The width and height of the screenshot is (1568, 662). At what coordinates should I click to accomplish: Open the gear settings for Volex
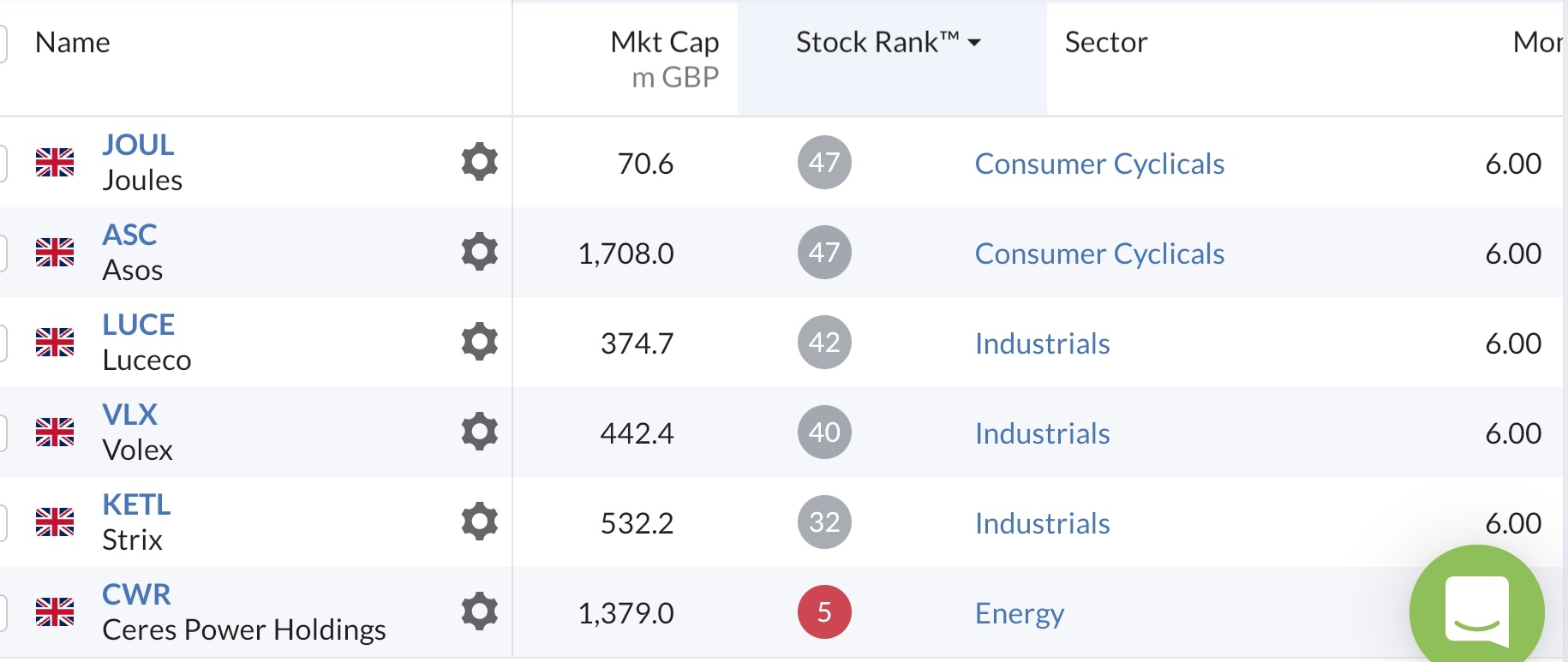tap(479, 432)
